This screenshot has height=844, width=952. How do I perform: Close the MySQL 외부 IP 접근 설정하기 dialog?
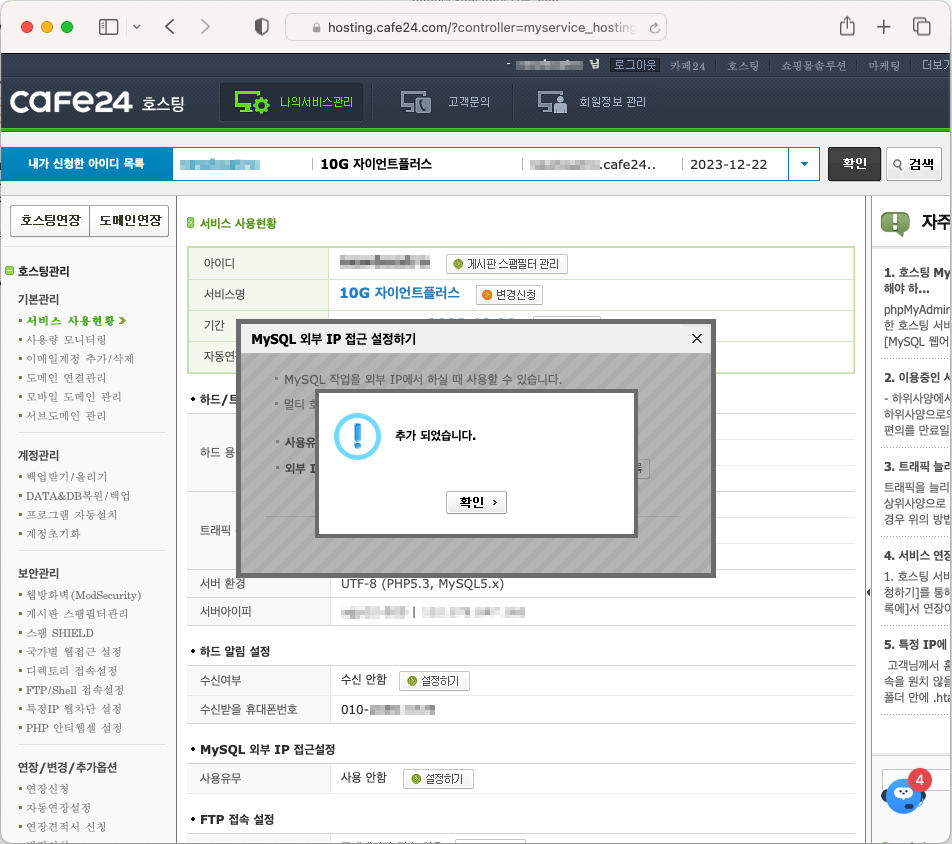pyautogui.click(x=697, y=339)
